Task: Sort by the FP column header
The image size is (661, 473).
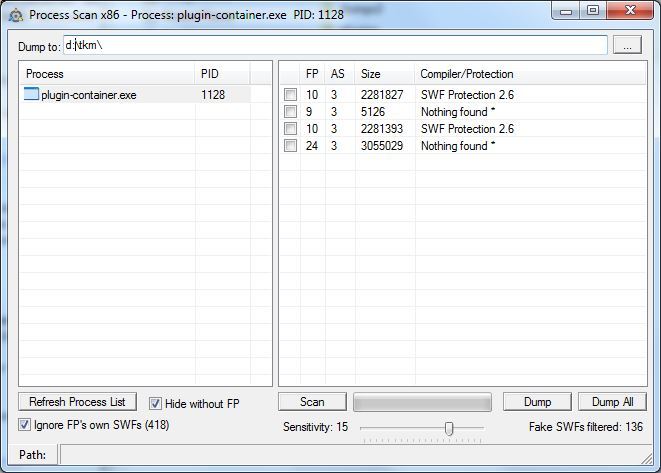Action: [312, 74]
